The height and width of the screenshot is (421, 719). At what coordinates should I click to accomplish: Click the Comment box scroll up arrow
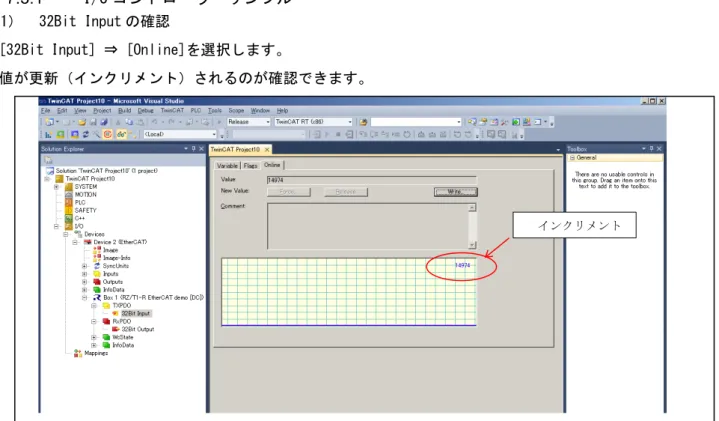click(472, 208)
